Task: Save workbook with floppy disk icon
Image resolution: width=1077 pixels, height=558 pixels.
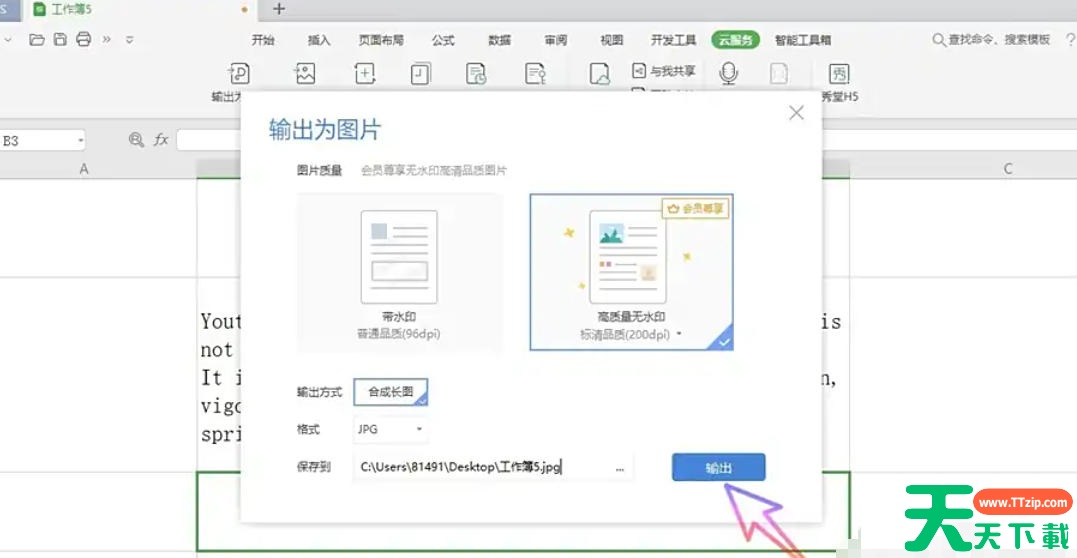Action: pyautogui.click(x=60, y=39)
